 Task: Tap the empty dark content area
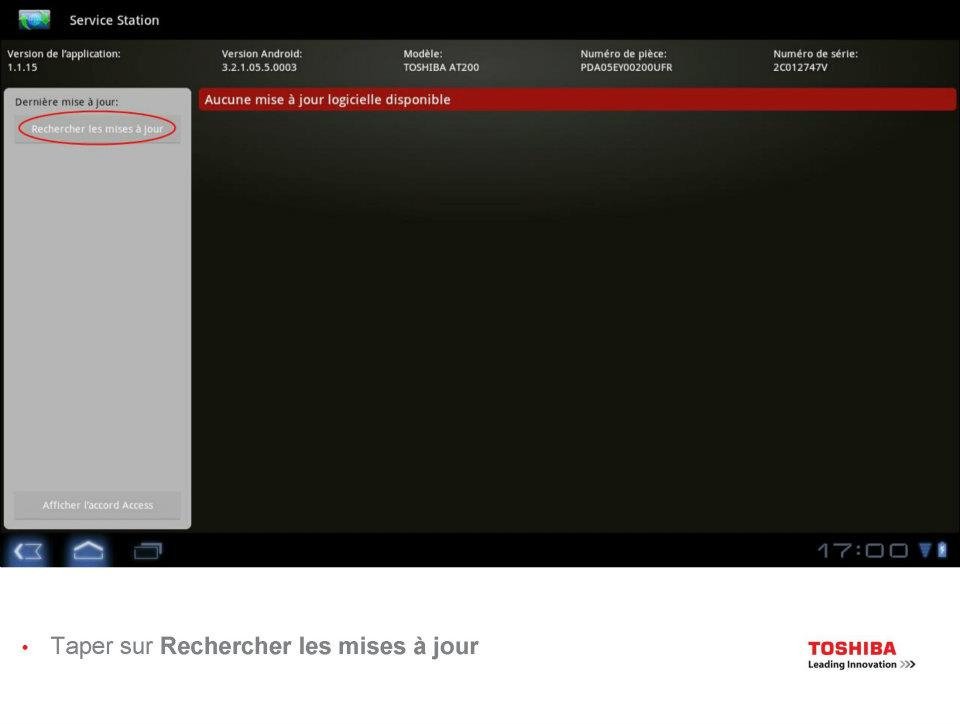coord(575,320)
